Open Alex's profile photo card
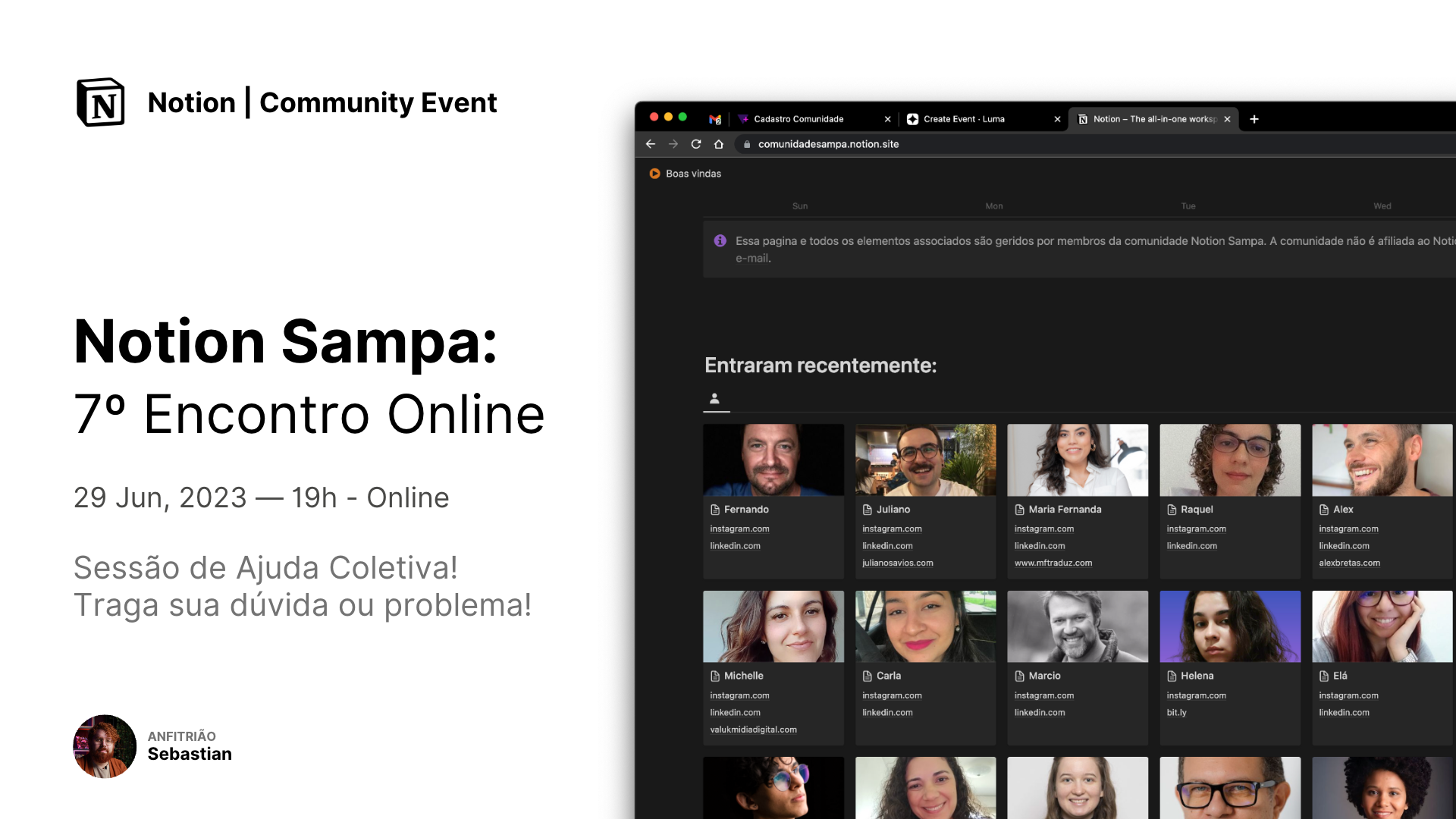 click(1382, 460)
